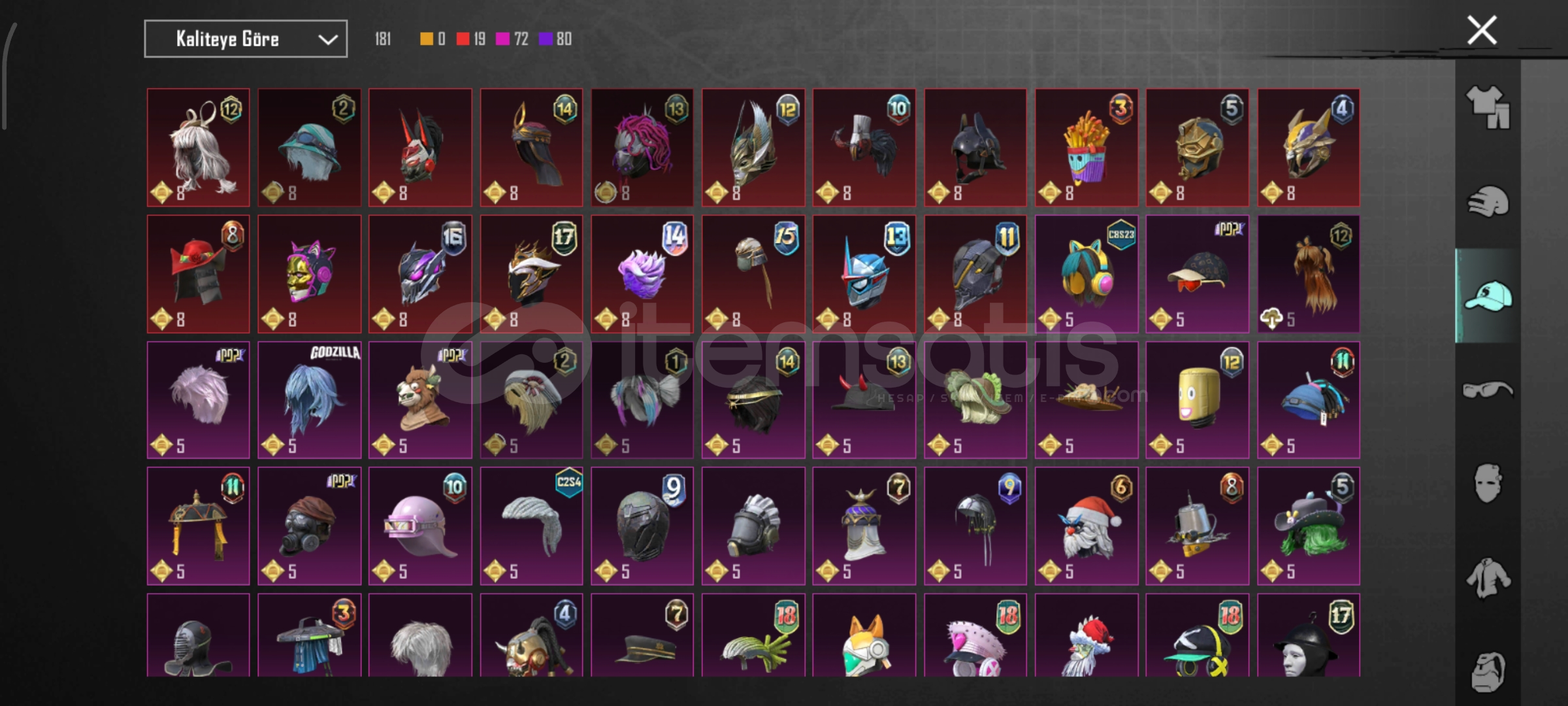
Task: Select the gas mask with brown beanie
Action: tap(309, 526)
